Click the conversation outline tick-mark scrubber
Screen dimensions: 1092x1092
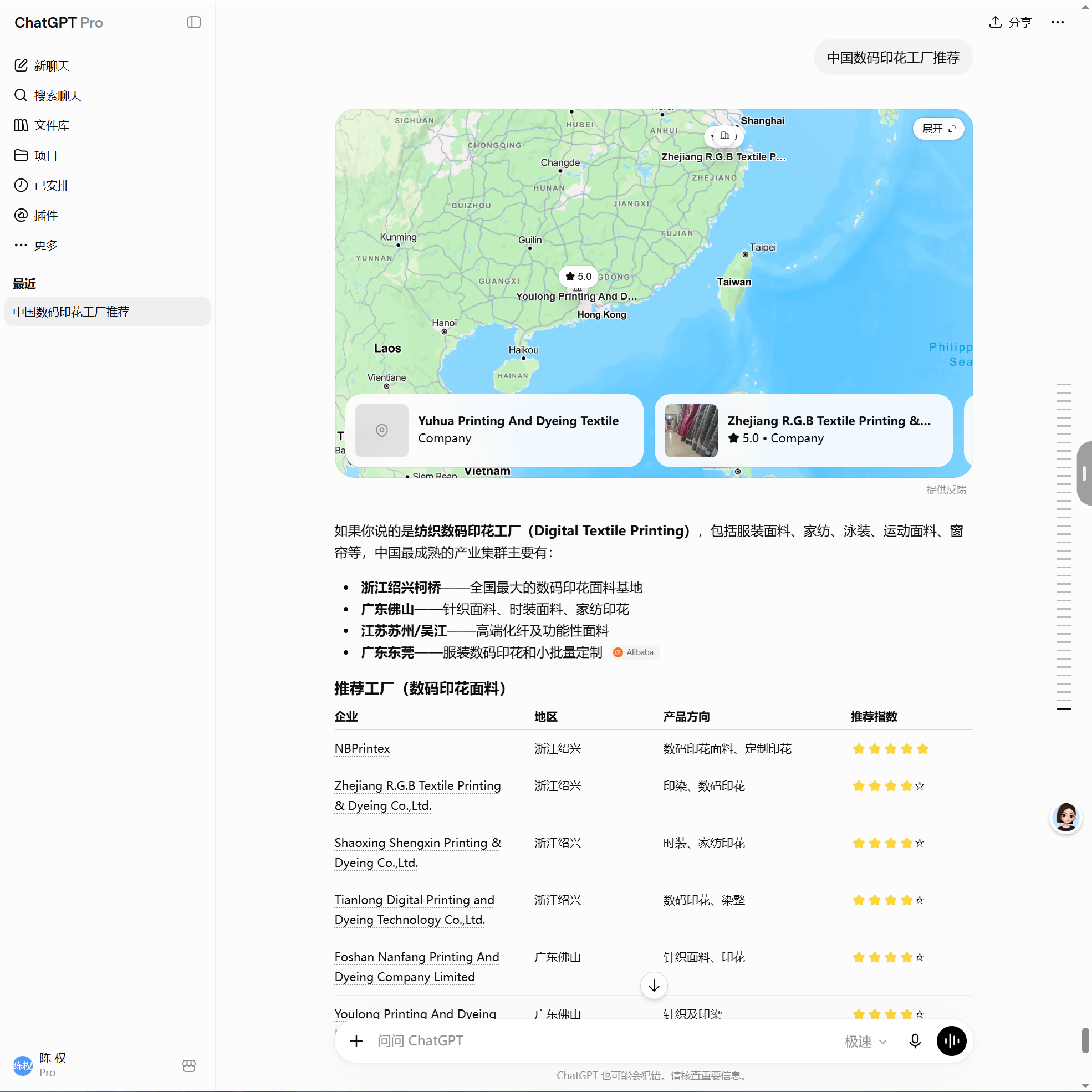[1064, 546]
